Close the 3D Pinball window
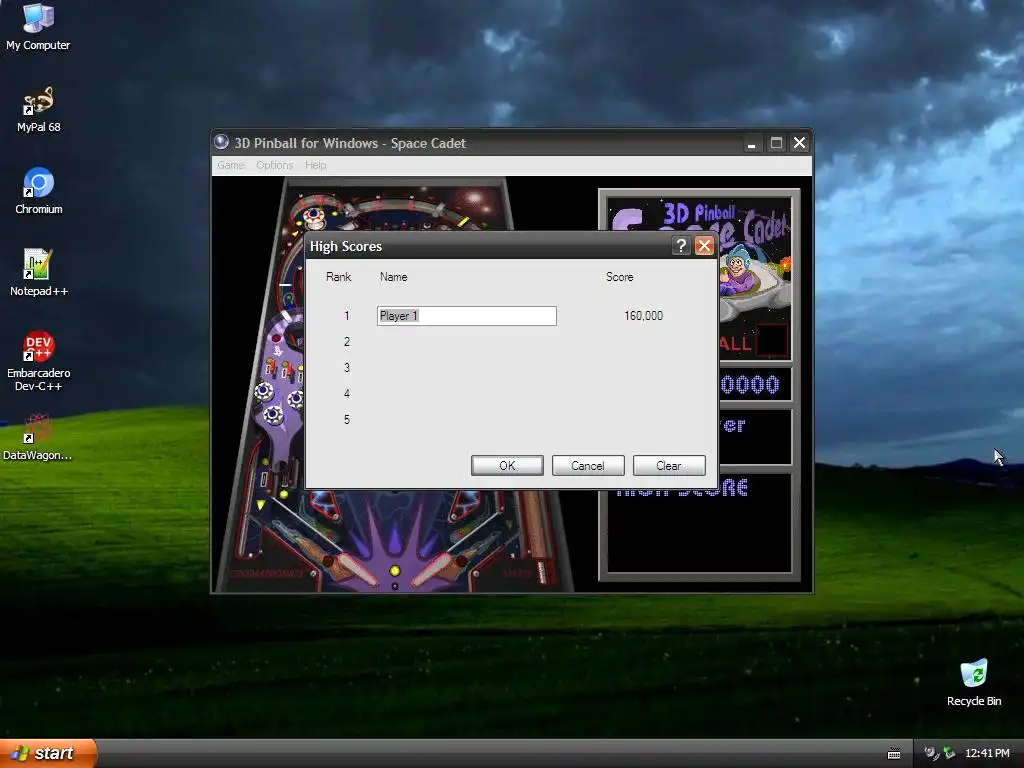Image resolution: width=1024 pixels, height=768 pixels. 799,143
